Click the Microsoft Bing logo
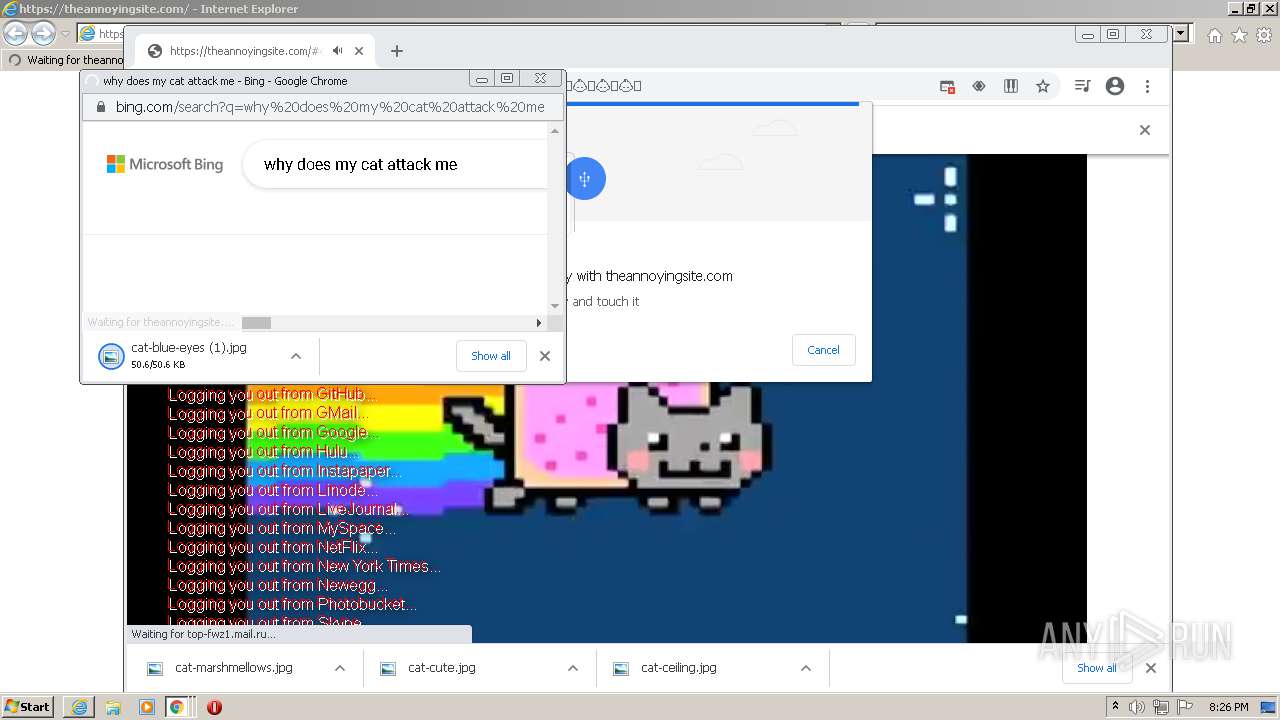 pos(165,164)
